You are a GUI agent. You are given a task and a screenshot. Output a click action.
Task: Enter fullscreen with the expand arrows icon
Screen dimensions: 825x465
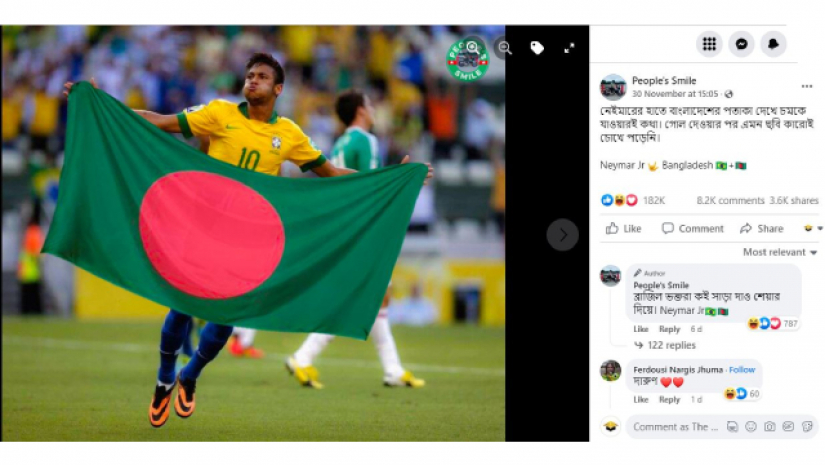click(x=569, y=48)
